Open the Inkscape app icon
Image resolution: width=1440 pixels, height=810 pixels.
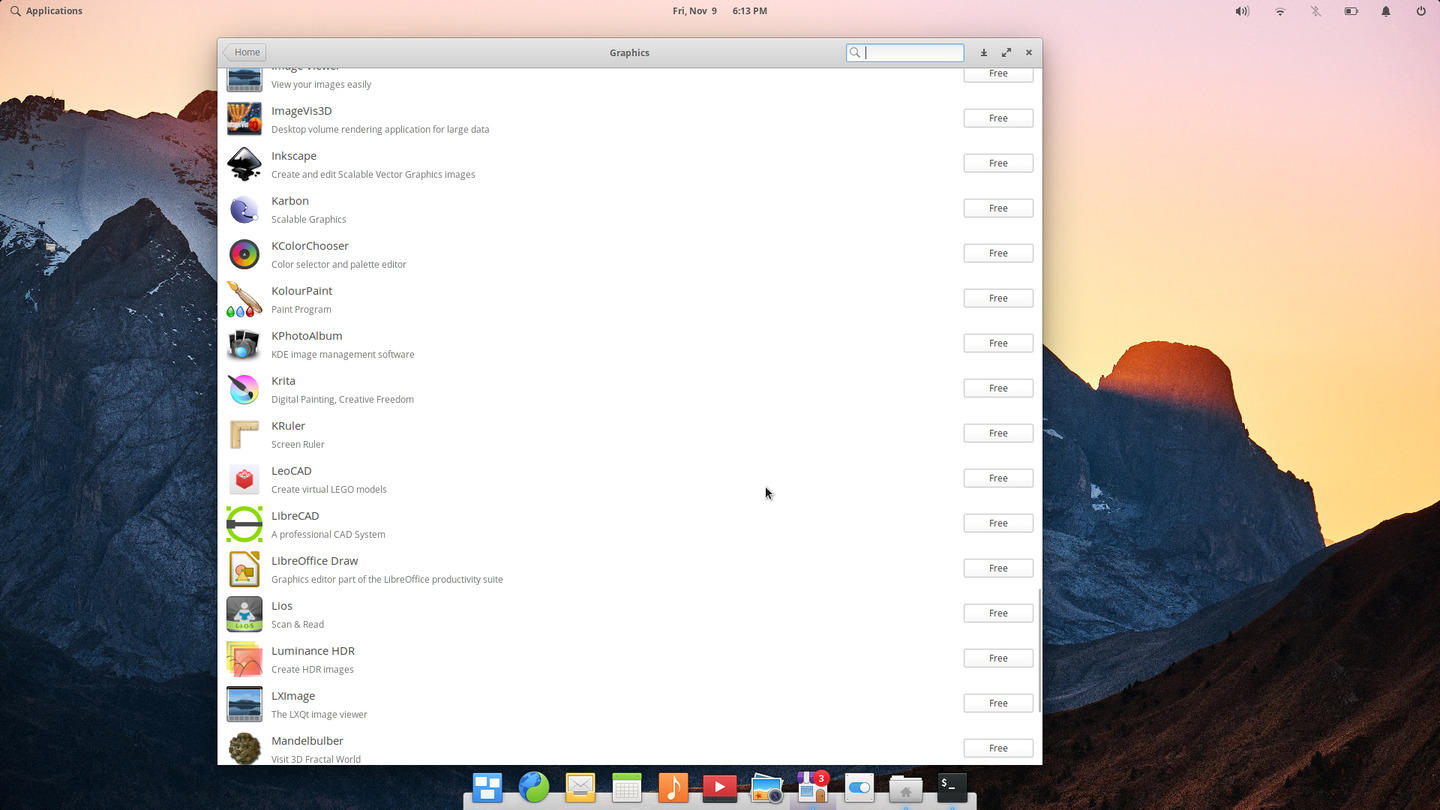[x=244, y=164]
